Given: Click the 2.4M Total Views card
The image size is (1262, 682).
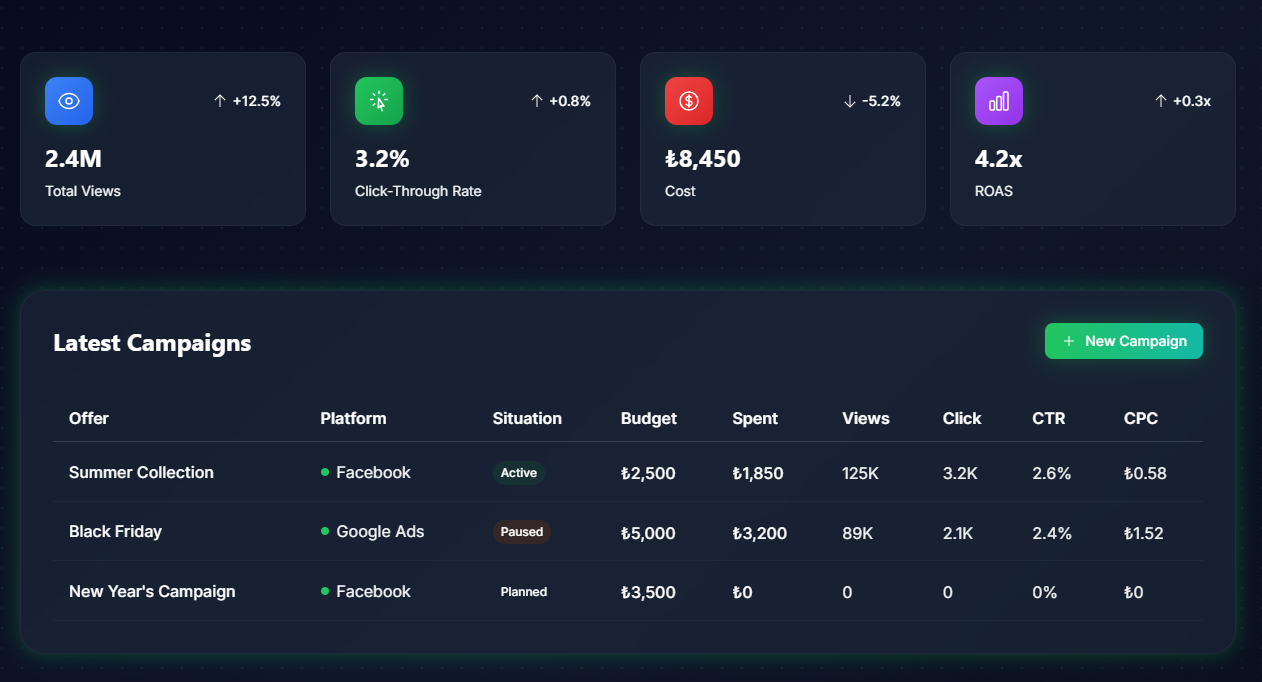Looking at the screenshot, I should coord(163,139).
